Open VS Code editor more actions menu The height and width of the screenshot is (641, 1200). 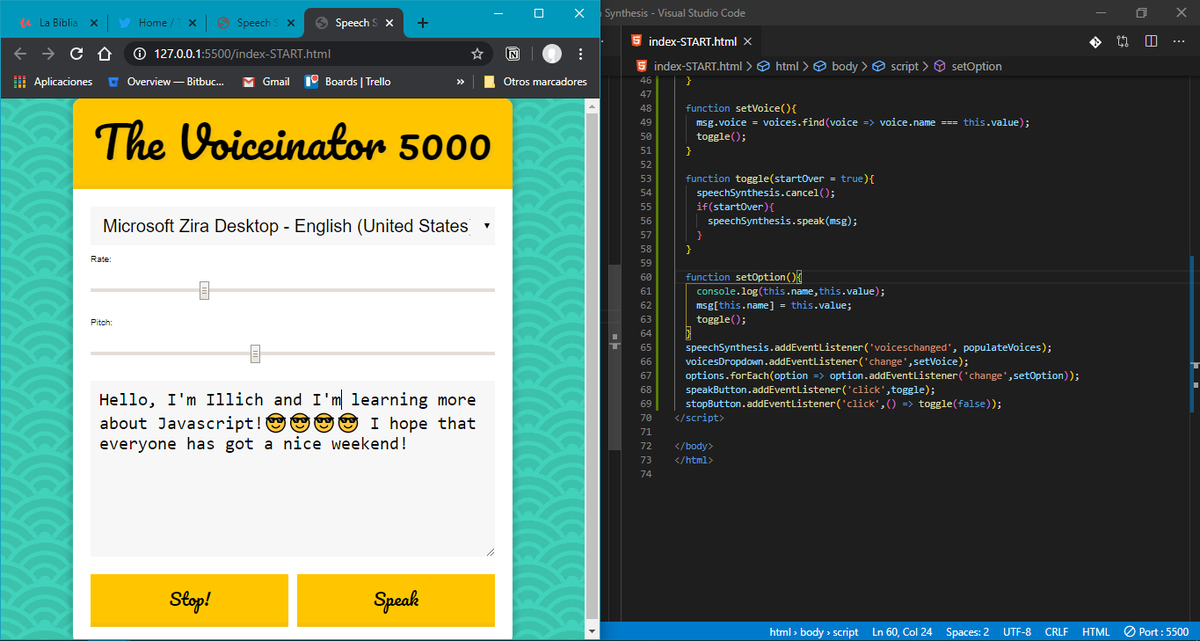click(1178, 41)
